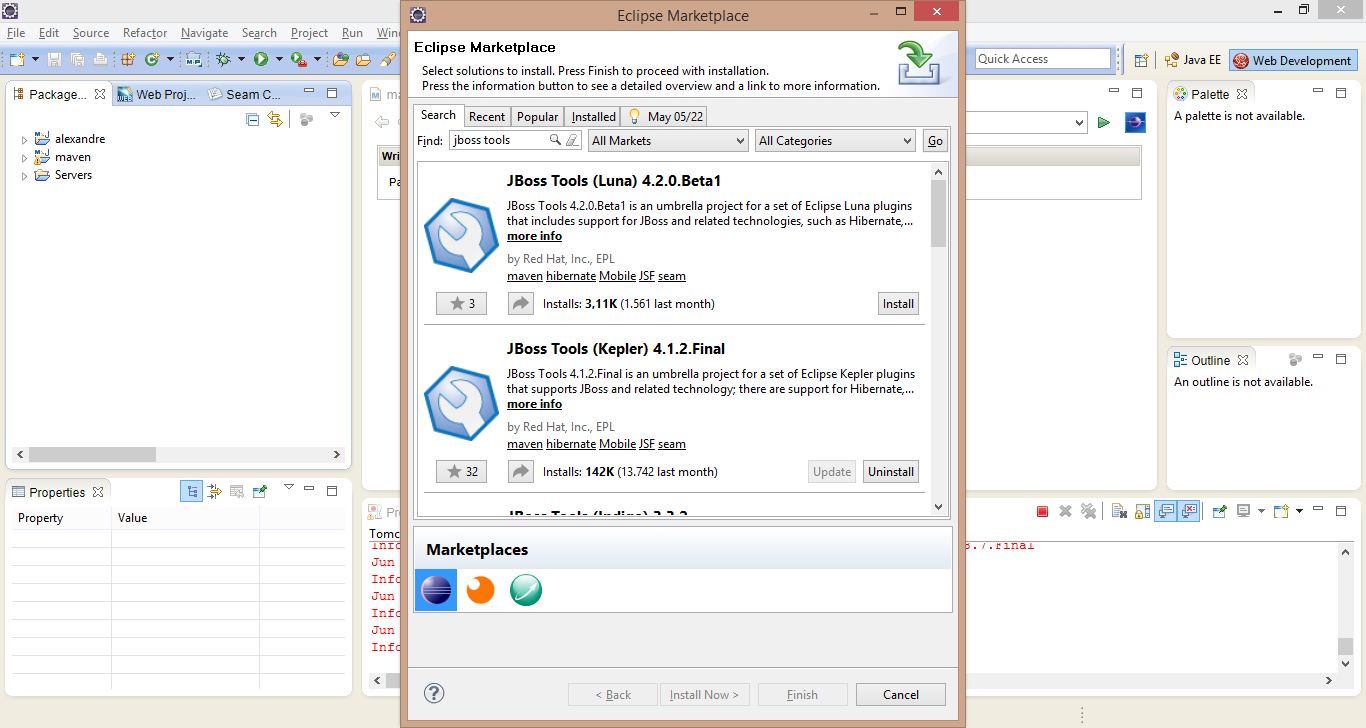Select the green marketplace catalog icon
1366x728 pixels.
tap(526, 590)
